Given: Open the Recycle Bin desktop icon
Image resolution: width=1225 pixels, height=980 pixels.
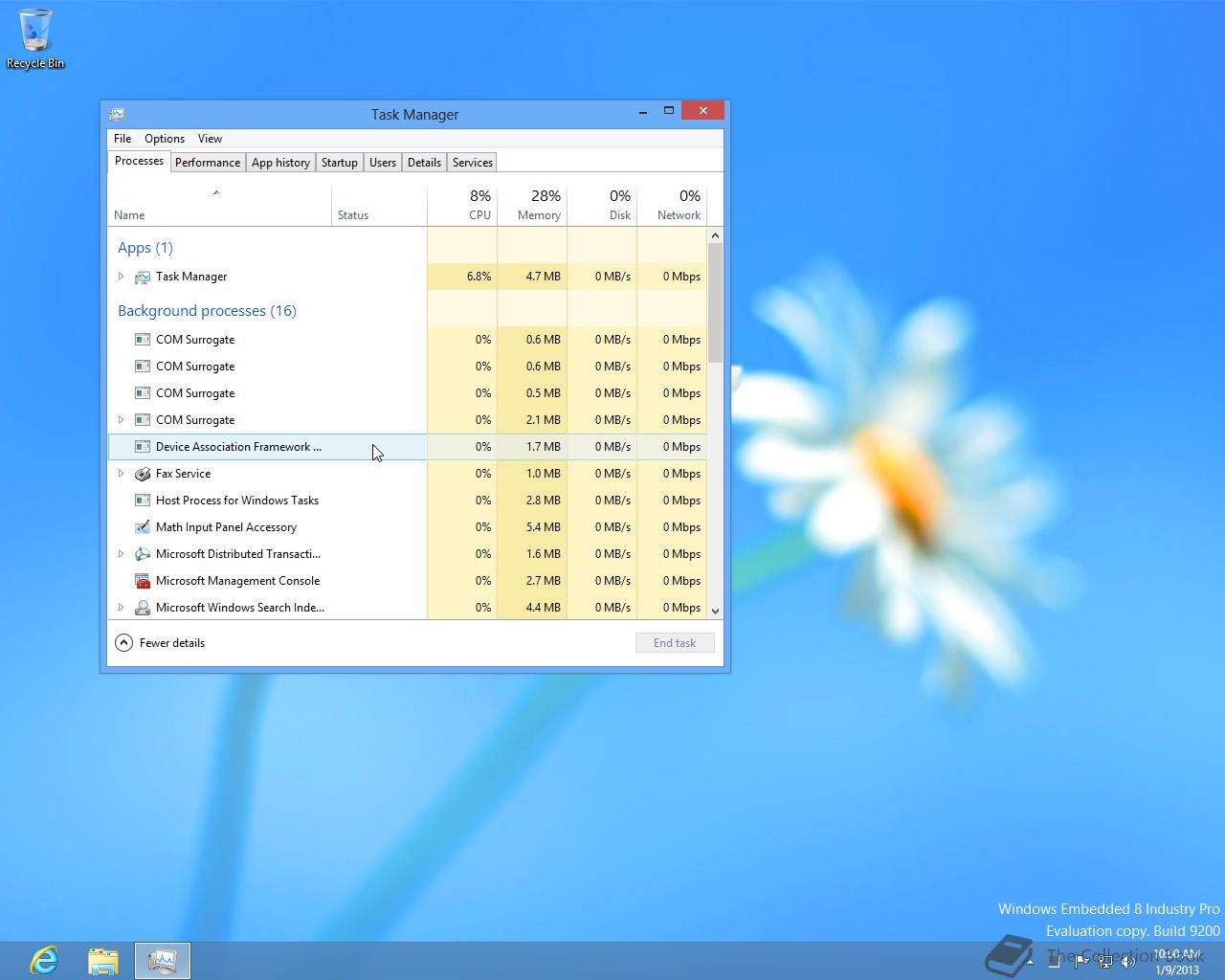Looking at the screenshot, I should tap(35, 38).
